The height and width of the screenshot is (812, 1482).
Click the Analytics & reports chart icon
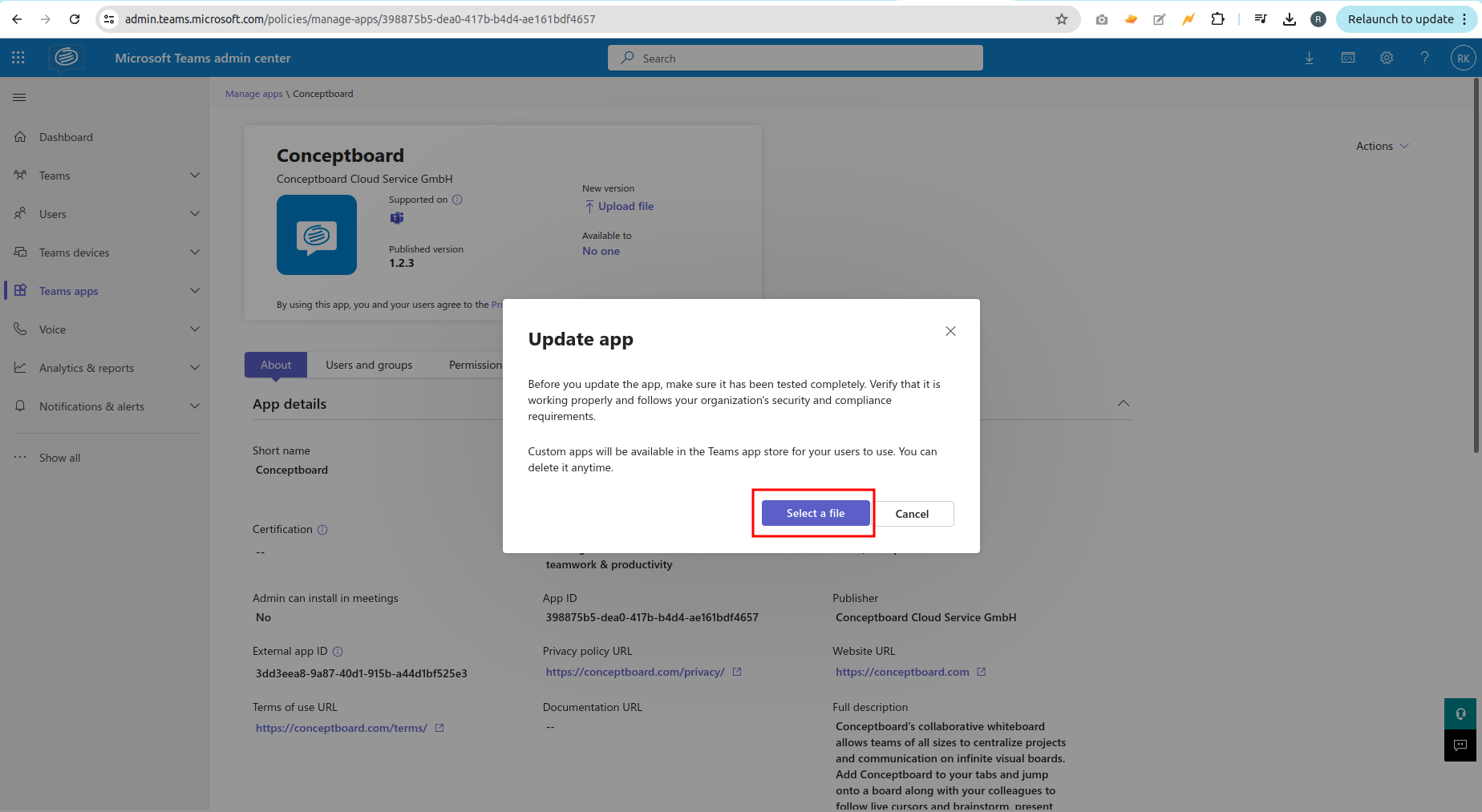(20, 367)
